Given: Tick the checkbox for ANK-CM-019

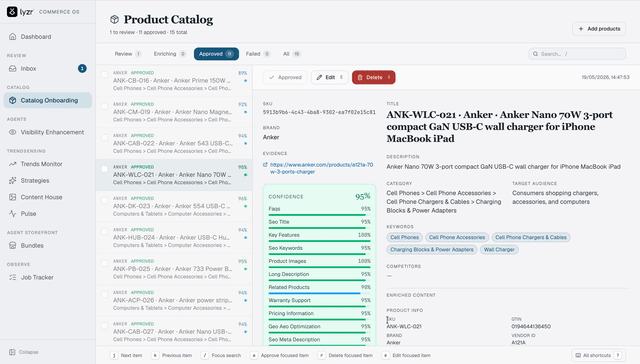Looking at the screenshot, I should click(x=104, y=106).
